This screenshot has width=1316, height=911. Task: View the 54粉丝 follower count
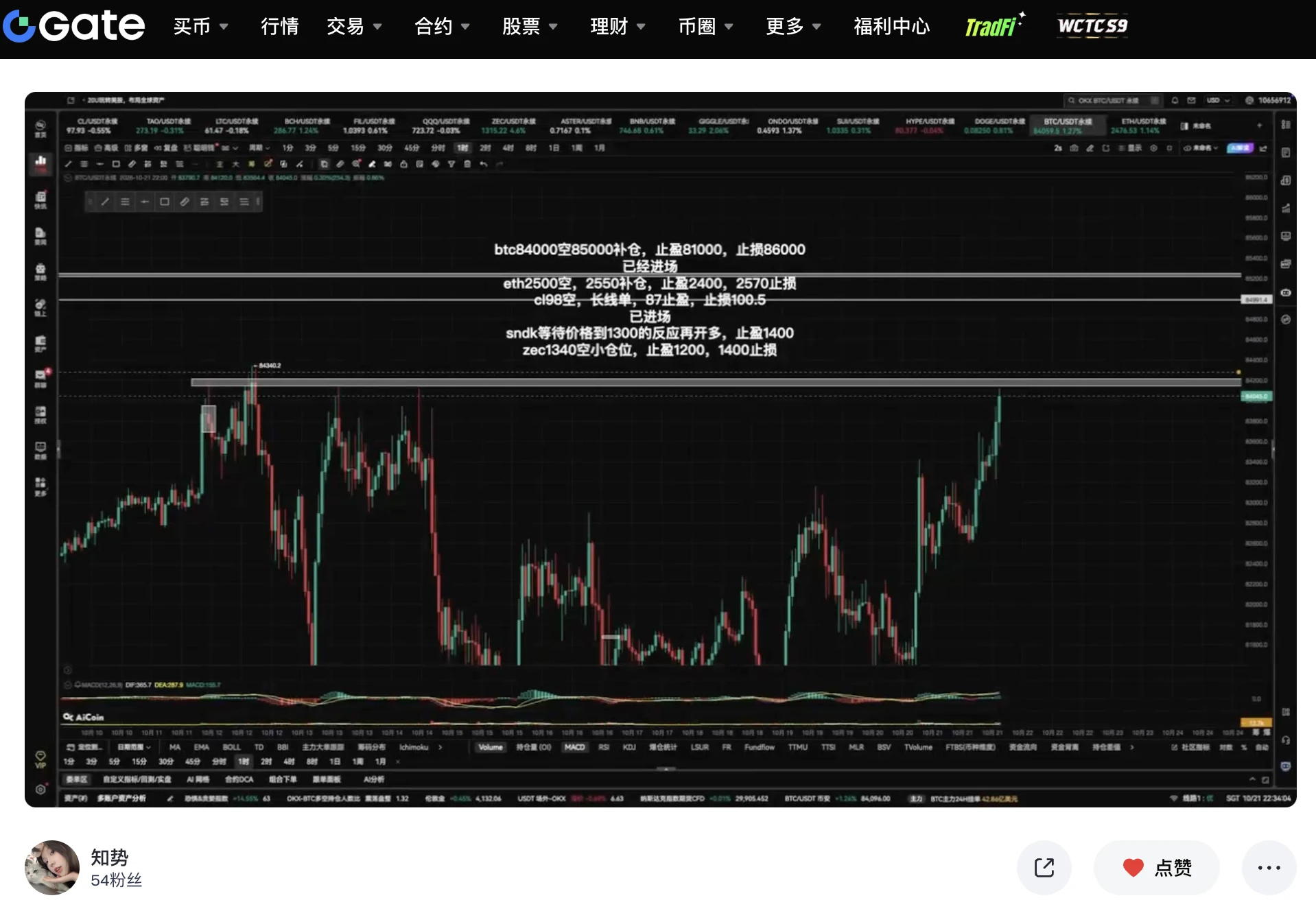[116, 880]
